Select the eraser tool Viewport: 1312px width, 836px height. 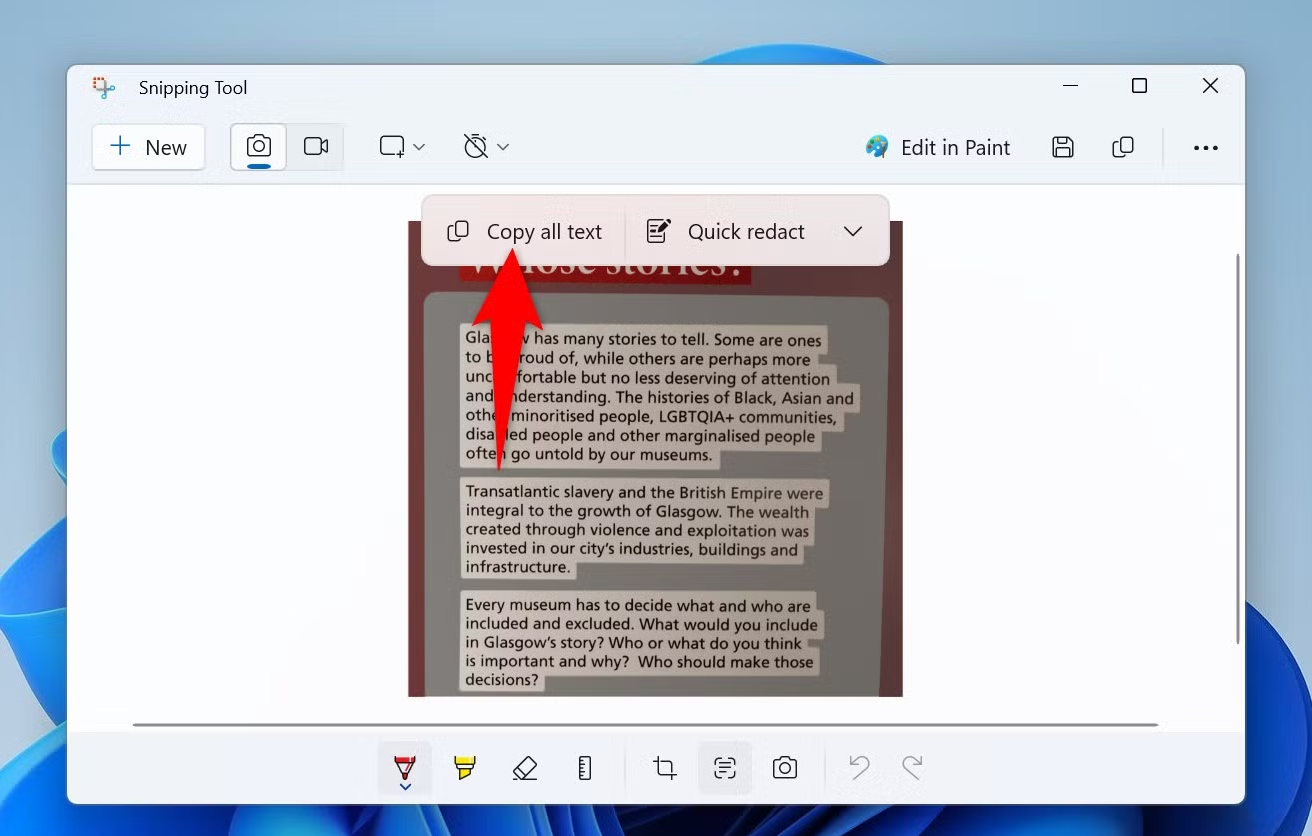point(524,767)
